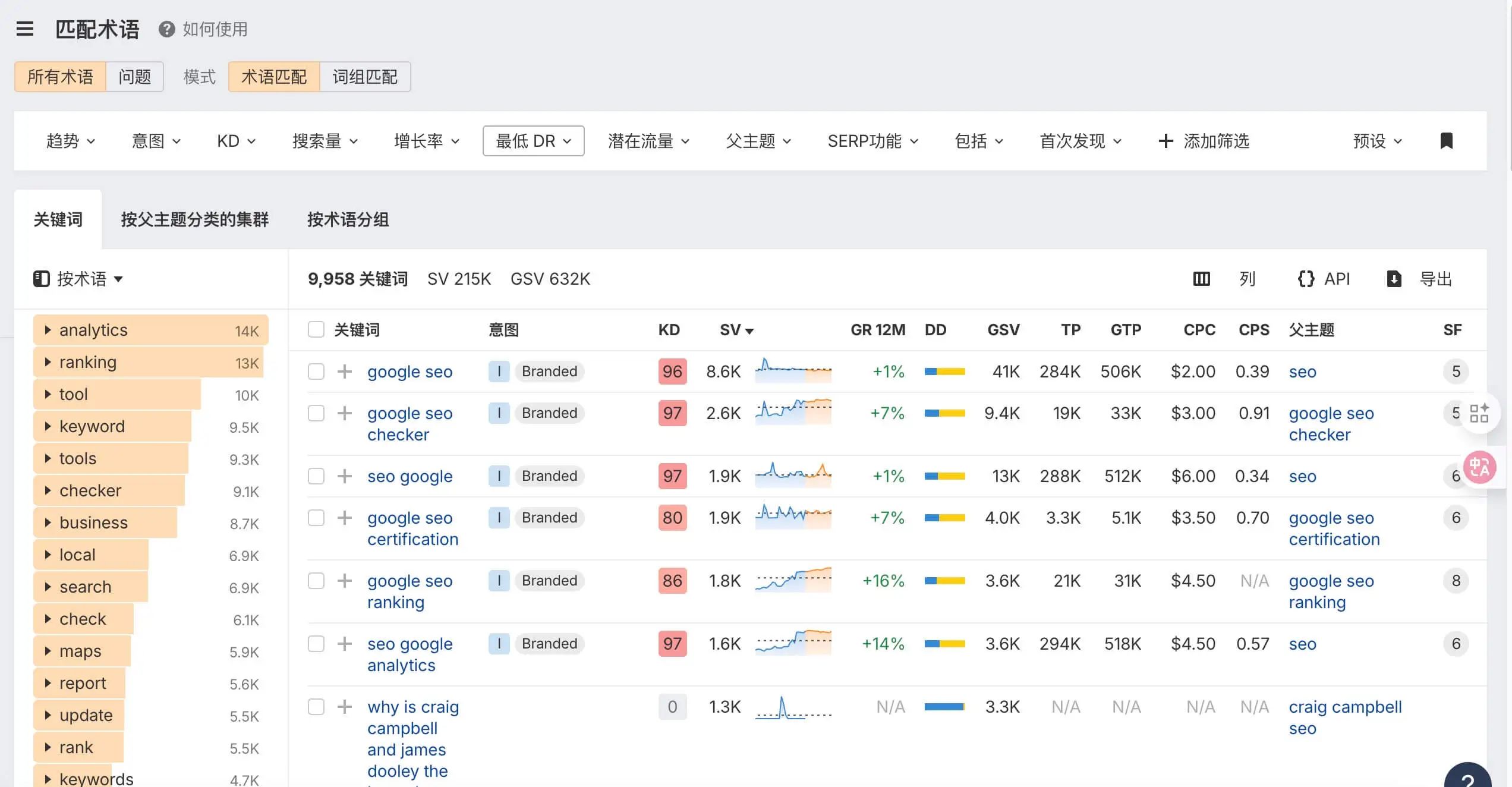Check the select-all checkbox in table header
The image size is (1512, 787).
[x=316, y=329]
